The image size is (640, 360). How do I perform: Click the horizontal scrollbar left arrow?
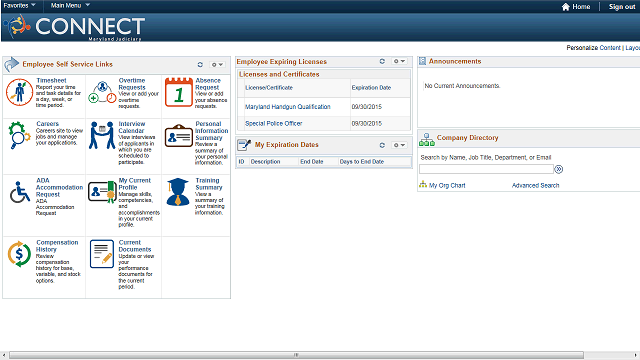click(x=4, y=355)
